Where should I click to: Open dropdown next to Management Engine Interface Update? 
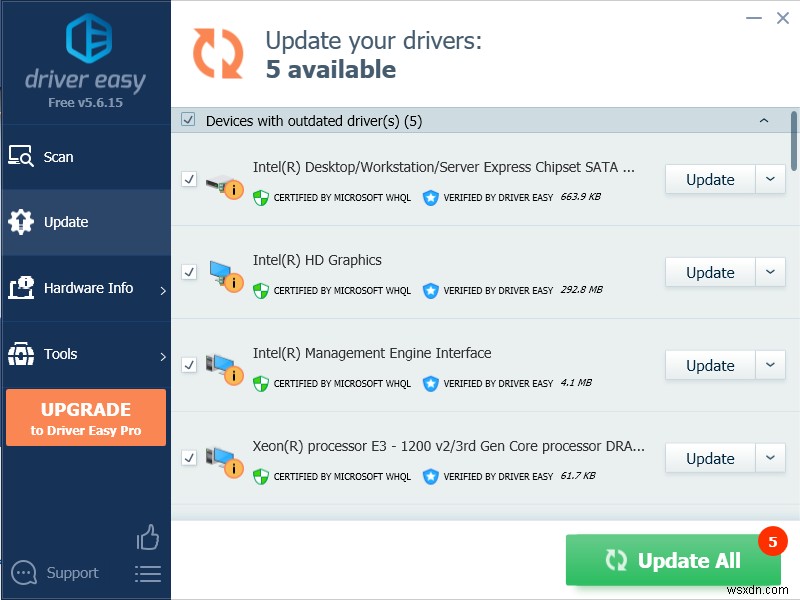coord(771,365)
